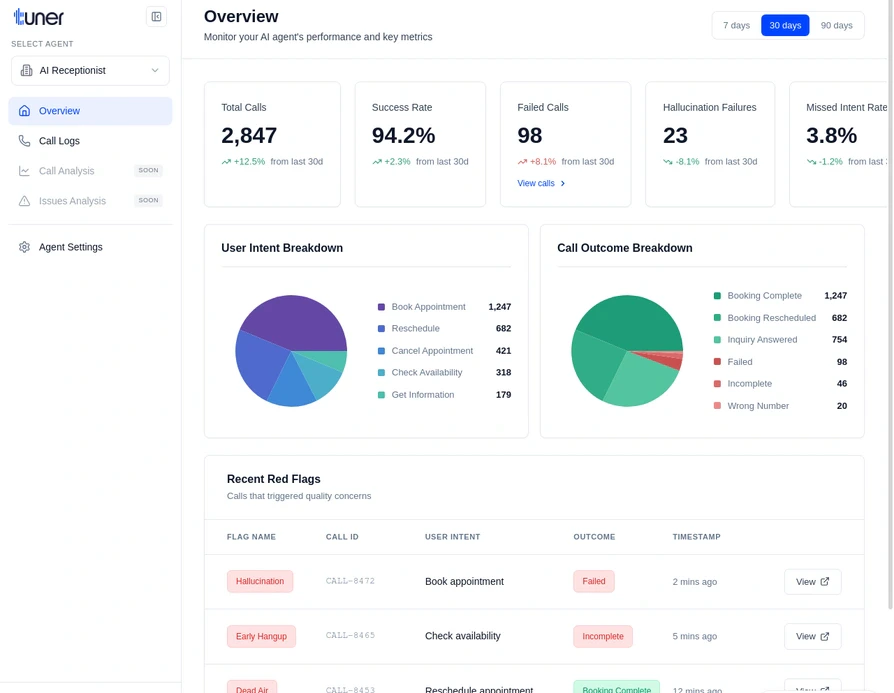This screenshot has width=894, height=693.
Task: Navigate to Call Logs in the sidebar
Action: [x=60, y=140]
